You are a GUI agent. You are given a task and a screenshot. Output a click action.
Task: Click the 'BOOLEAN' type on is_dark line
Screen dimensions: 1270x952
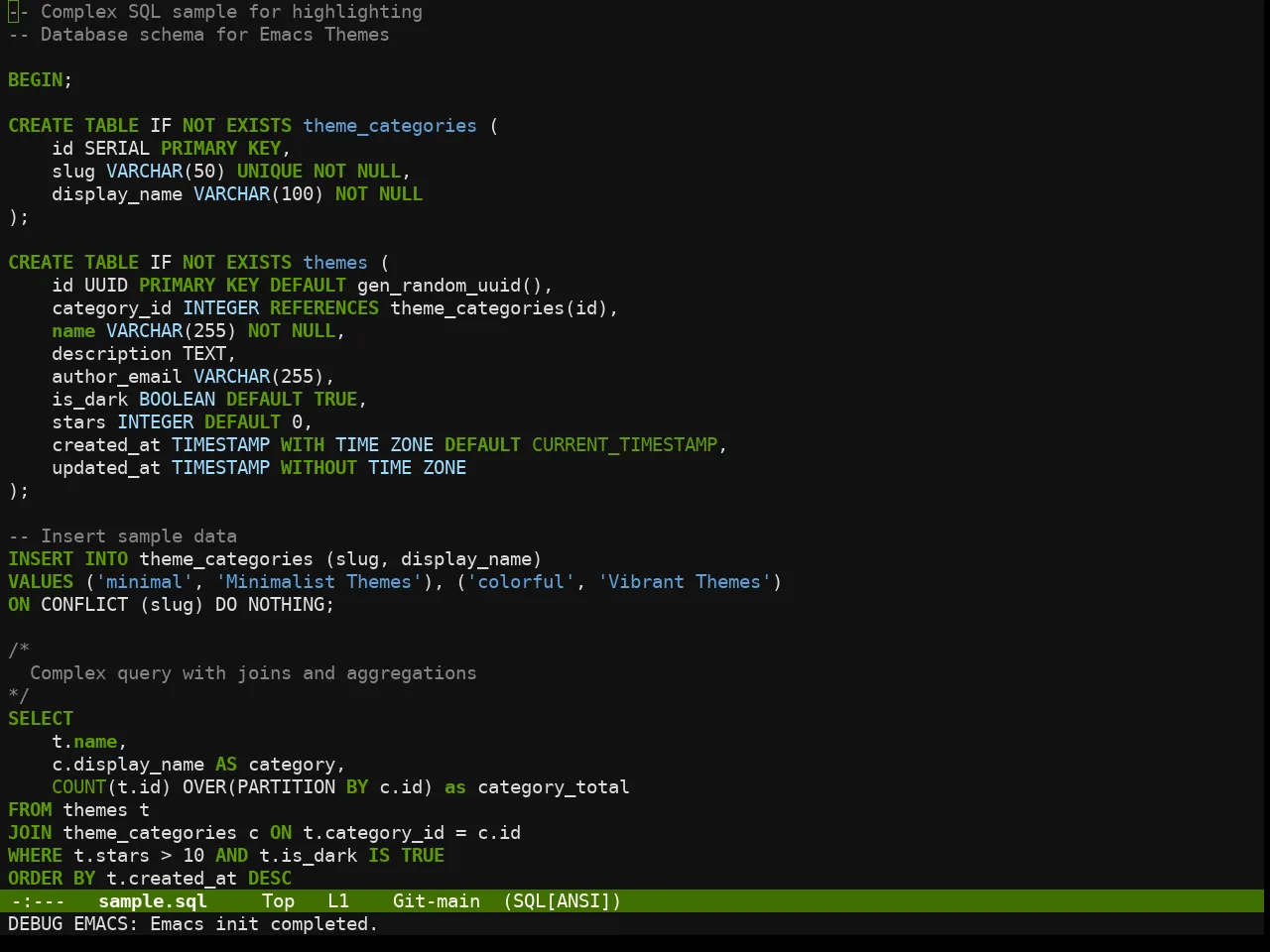tap(178, 400)
